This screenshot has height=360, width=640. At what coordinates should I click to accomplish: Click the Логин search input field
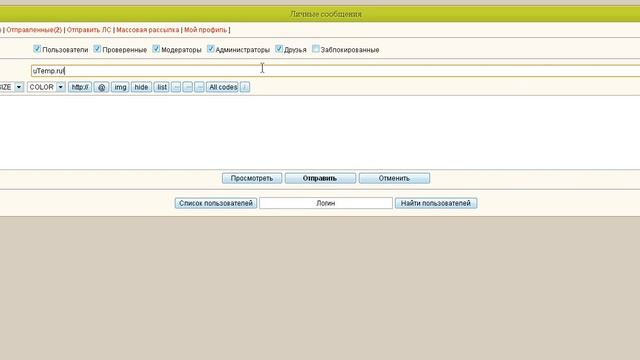pos(326,203)
